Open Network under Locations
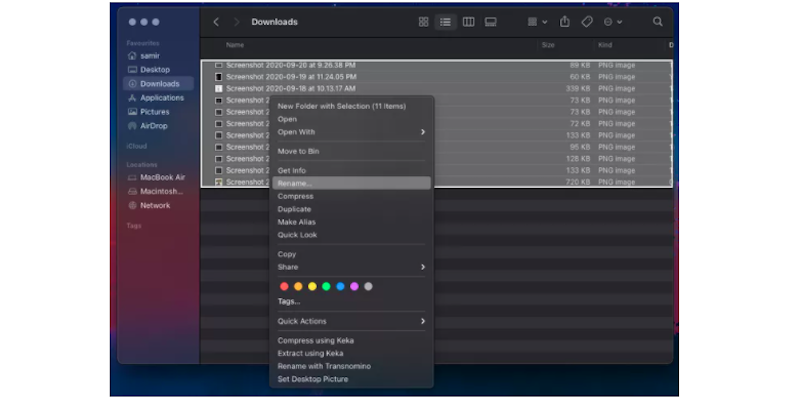The image size is (800, 401). tap(158, 205)
